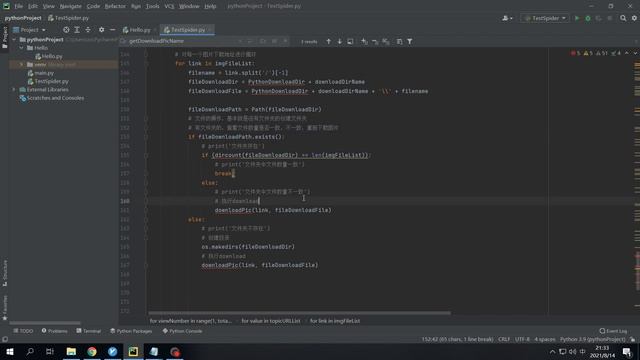Open the Problems tool window
Viewport: 640px width, 360px height.
tap(54, 331)
